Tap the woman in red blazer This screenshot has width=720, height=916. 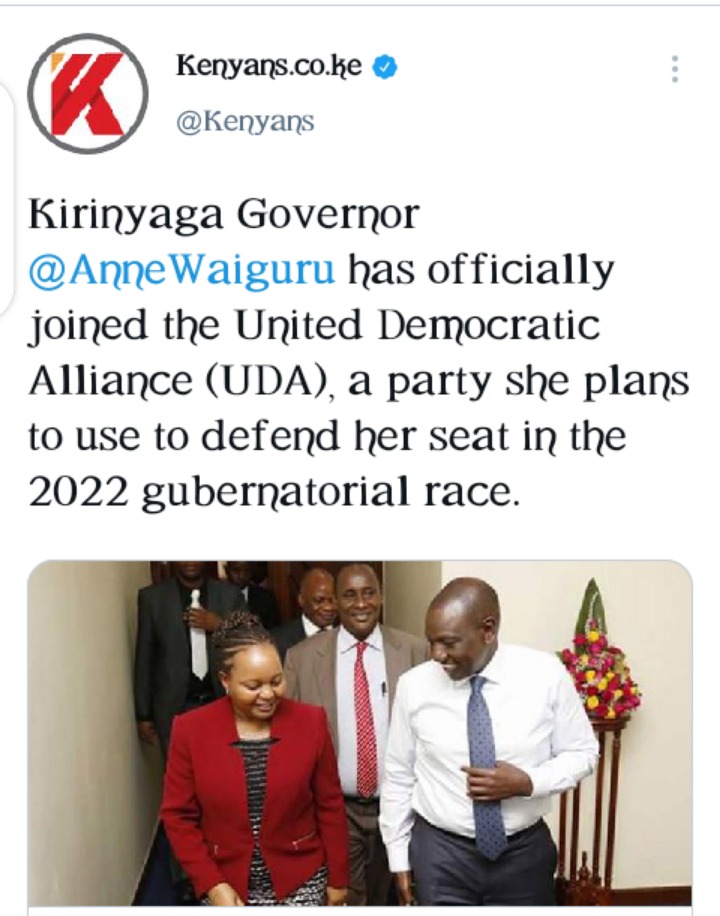coord(254,759)
